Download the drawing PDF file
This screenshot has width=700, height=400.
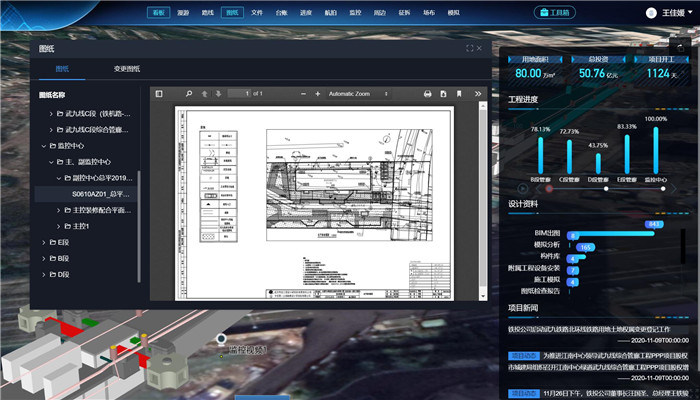tap(443, 94)
